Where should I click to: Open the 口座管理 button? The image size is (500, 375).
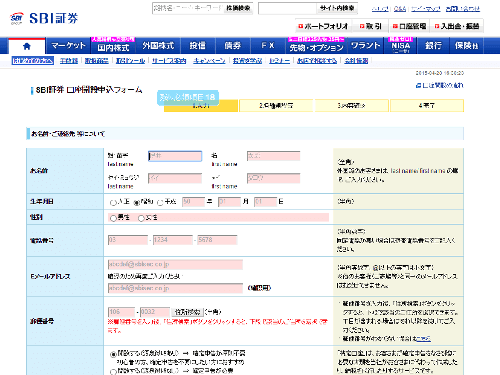pos(409,26)
